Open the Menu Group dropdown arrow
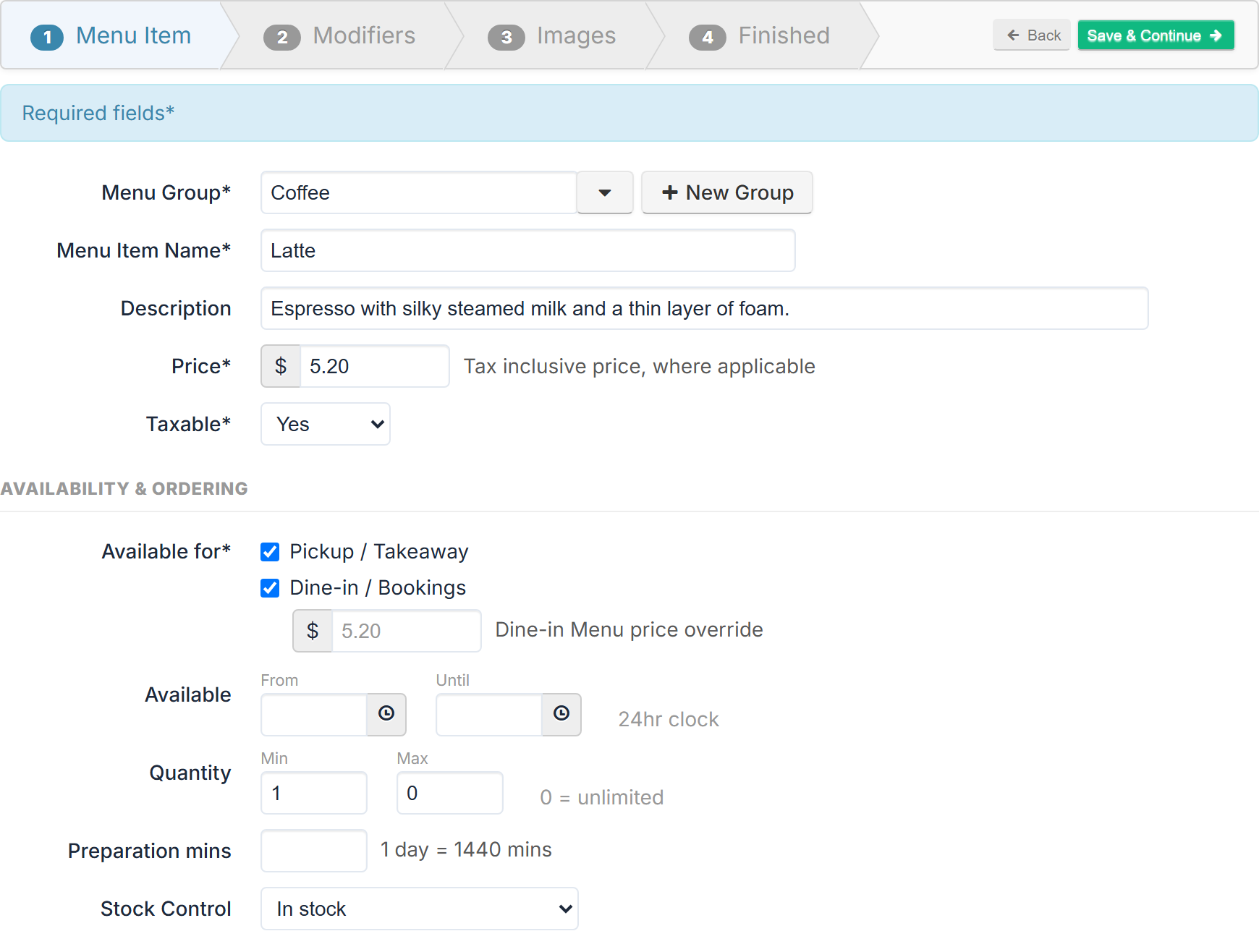This screenshot has height=952, width=1259. pyautogui.click(x=605, y=192)
